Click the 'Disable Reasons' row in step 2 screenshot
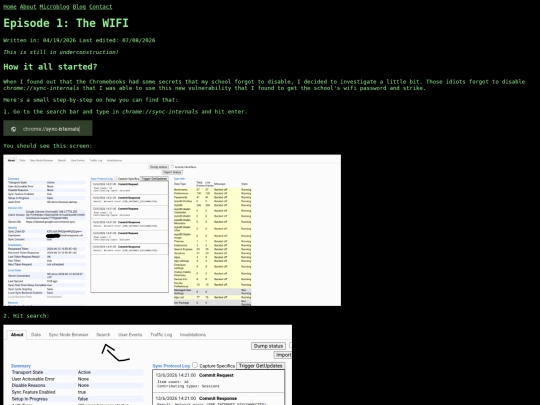The height and width of the screenshot is (405, 540). [77, 385]
